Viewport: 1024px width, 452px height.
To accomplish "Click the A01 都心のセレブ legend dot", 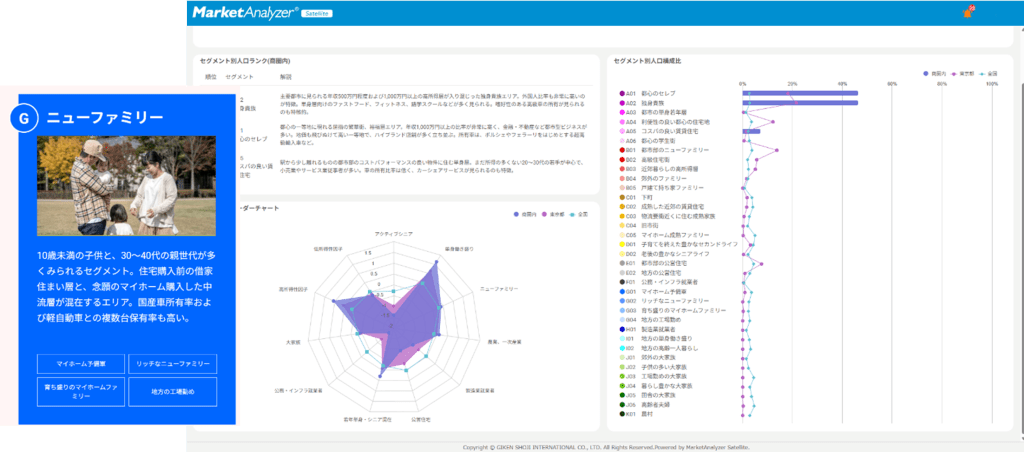I will [621, 93].
